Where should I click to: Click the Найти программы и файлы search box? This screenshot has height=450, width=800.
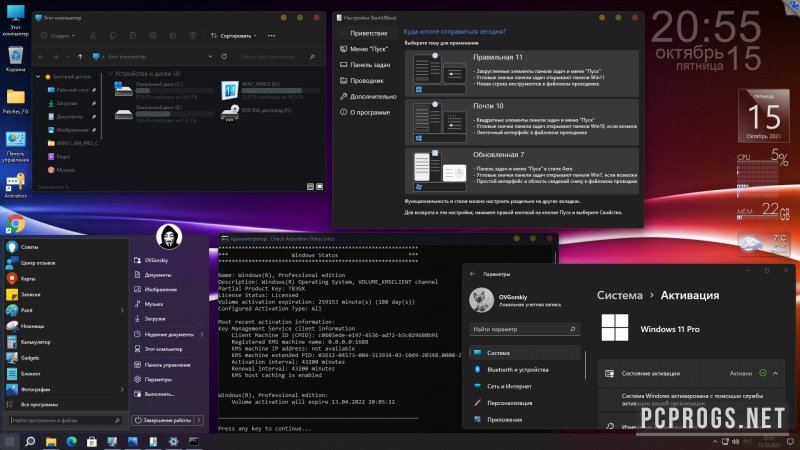pyautogui.click(x=65, y=420)
